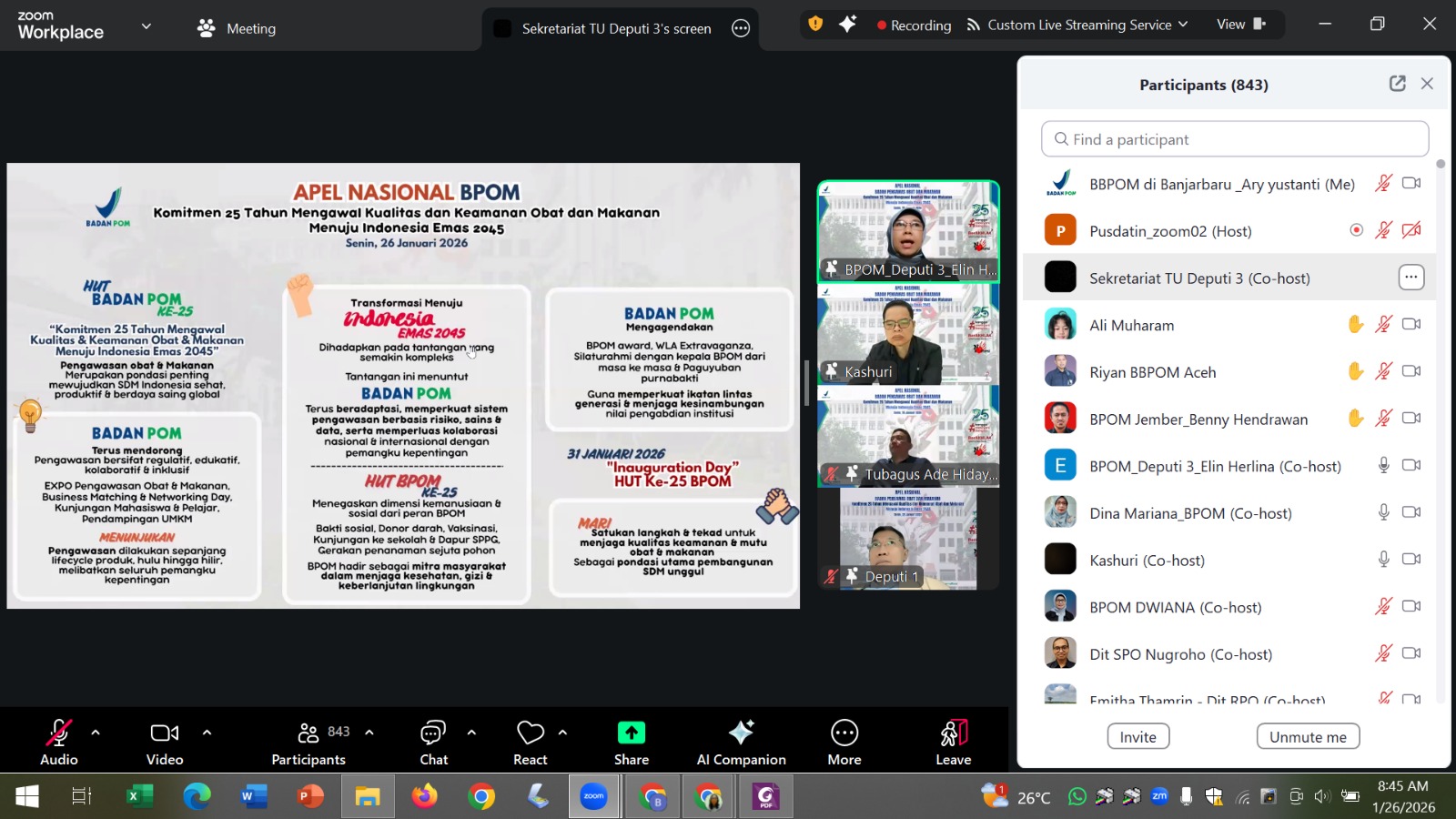Click the Invite button

tap(1137, 737)
